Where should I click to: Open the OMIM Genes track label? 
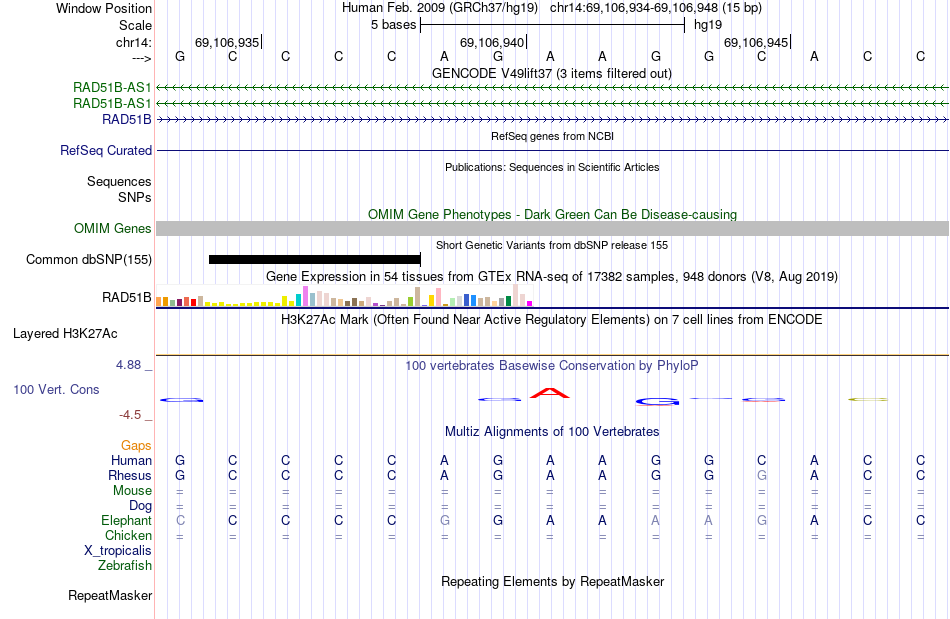click(x=113, y=228)
